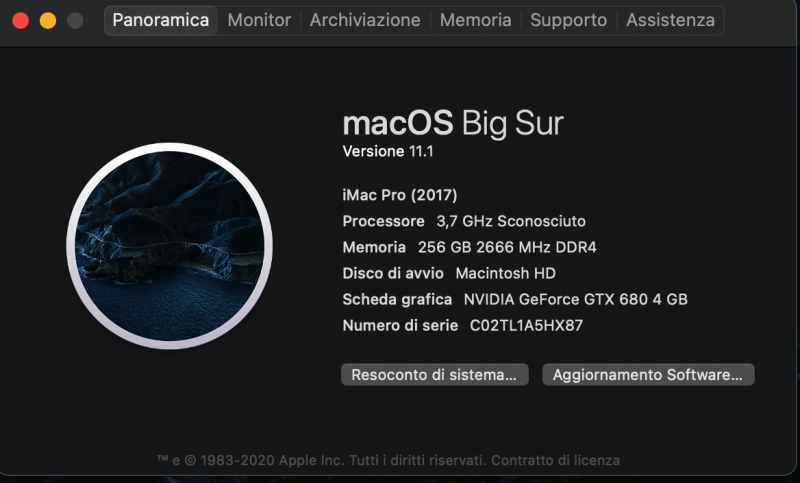This screenshot has height=483, width=800.
Task: Switch to the Panoramica tab
Action: 160,20
